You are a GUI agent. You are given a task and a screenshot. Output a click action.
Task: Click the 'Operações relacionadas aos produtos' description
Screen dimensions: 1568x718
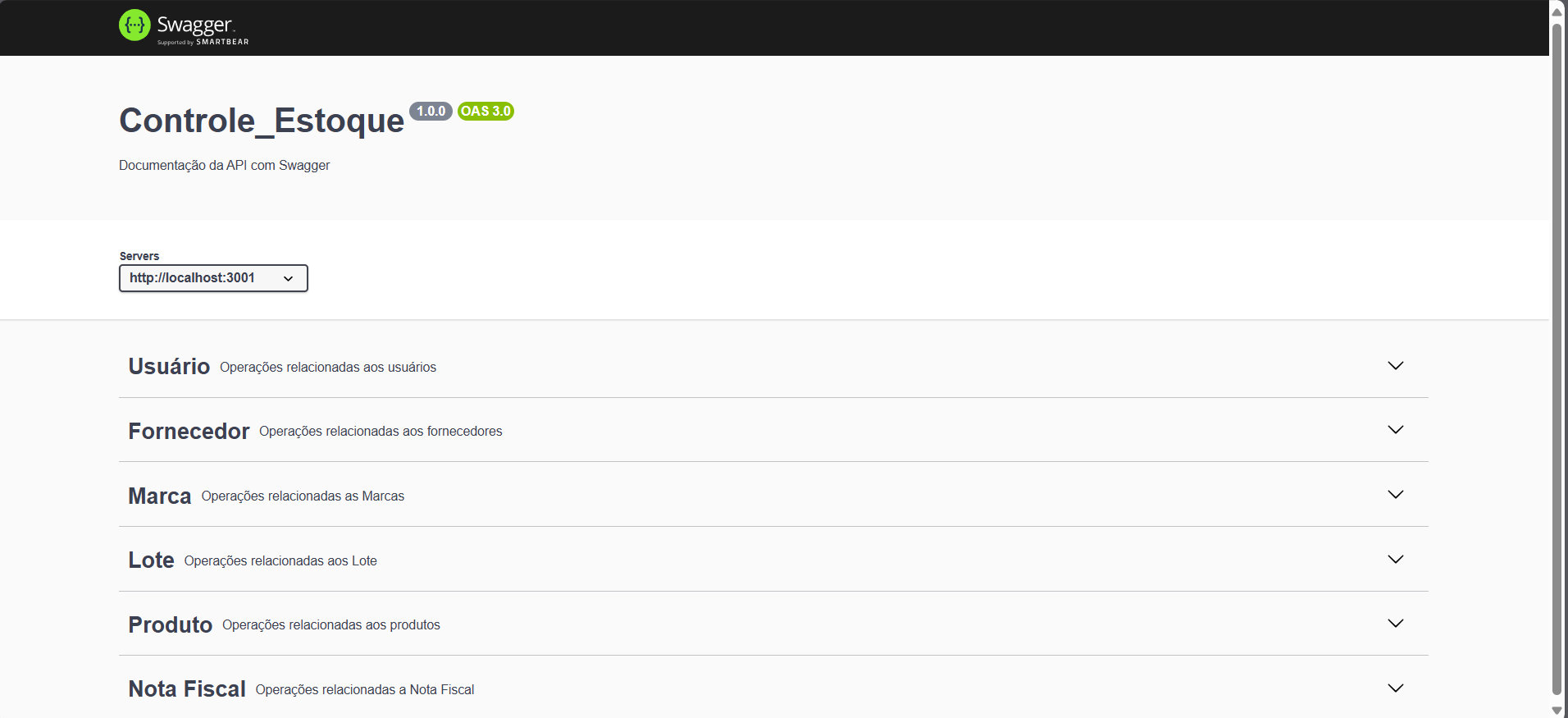tap(331, 625)
